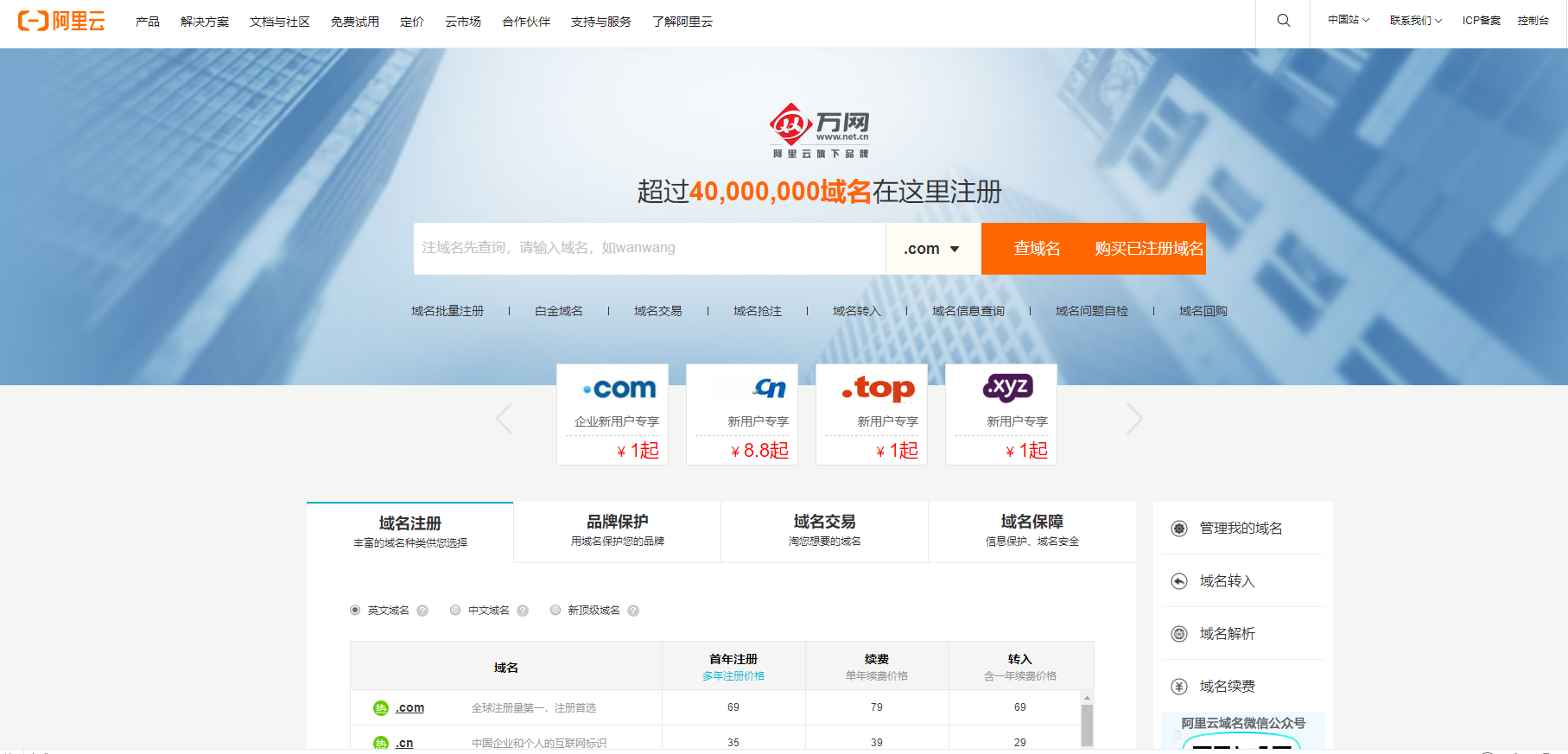Select the 中文域名 radio button
Image resolution: width=1568 pixels, height=754 pixels.
[455, 610]
